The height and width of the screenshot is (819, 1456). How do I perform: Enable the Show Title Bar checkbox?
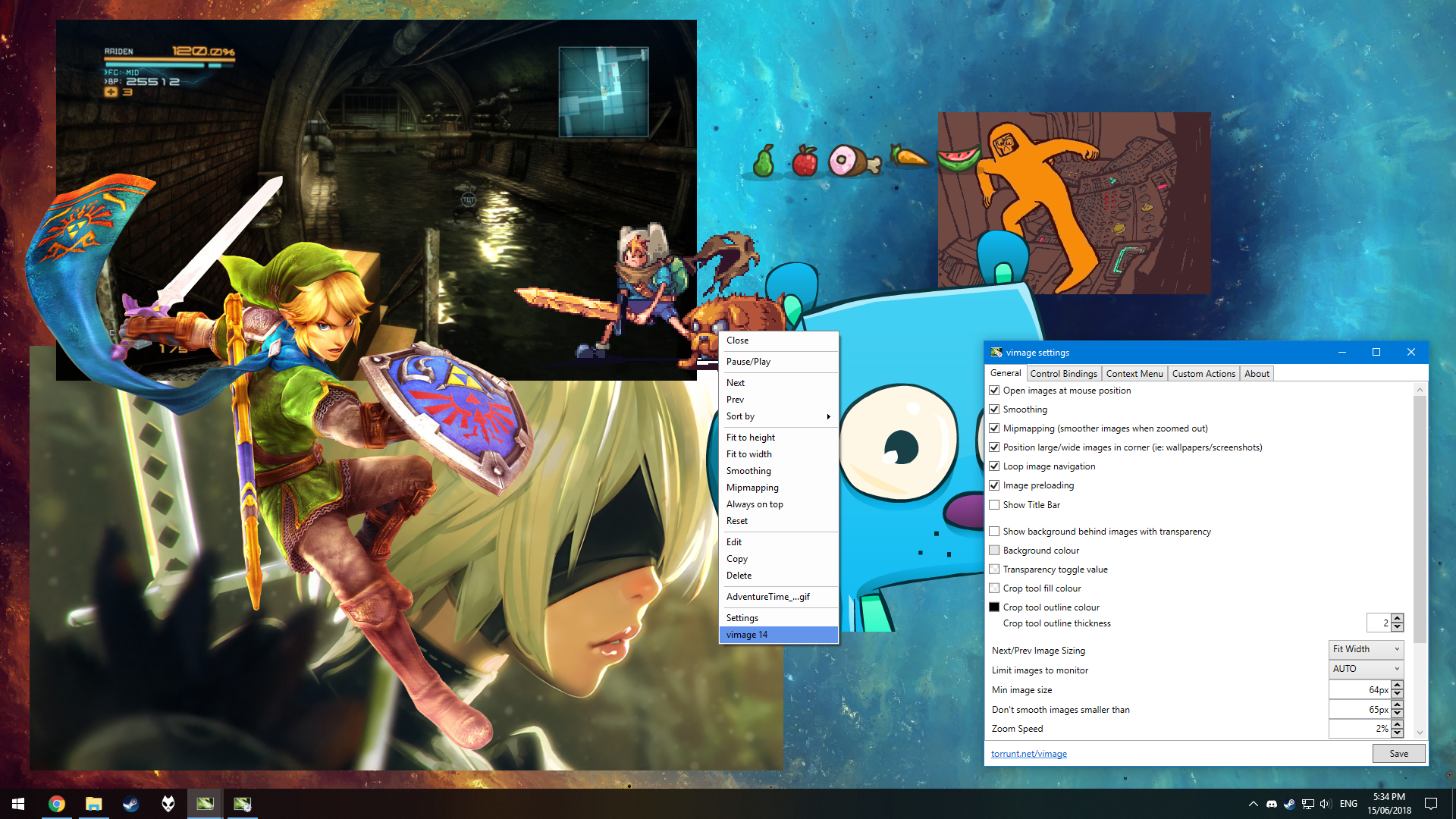click(x=994, y=505)
